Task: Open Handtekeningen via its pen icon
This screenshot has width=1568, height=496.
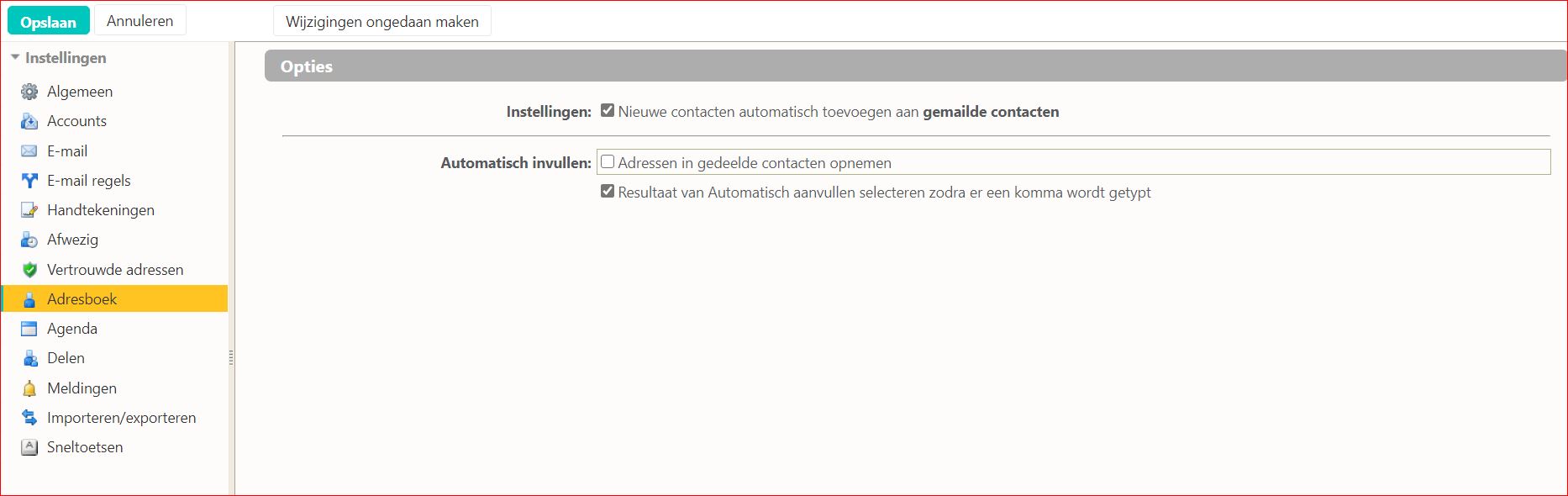Action: click(x=29, y=210)
